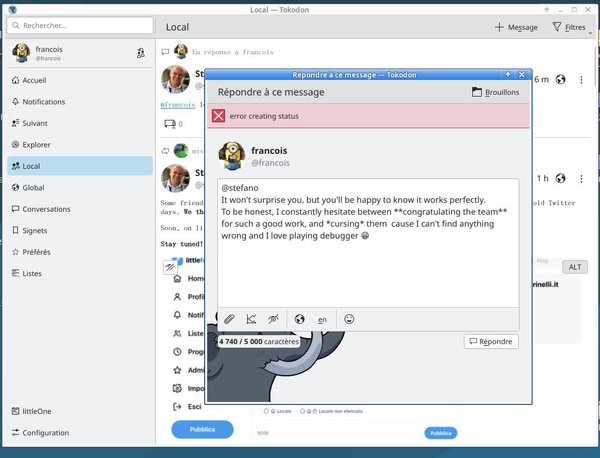Click the Rechercher search field
Image resolution: width=600 pixels, height=458 pixels.
80,26
